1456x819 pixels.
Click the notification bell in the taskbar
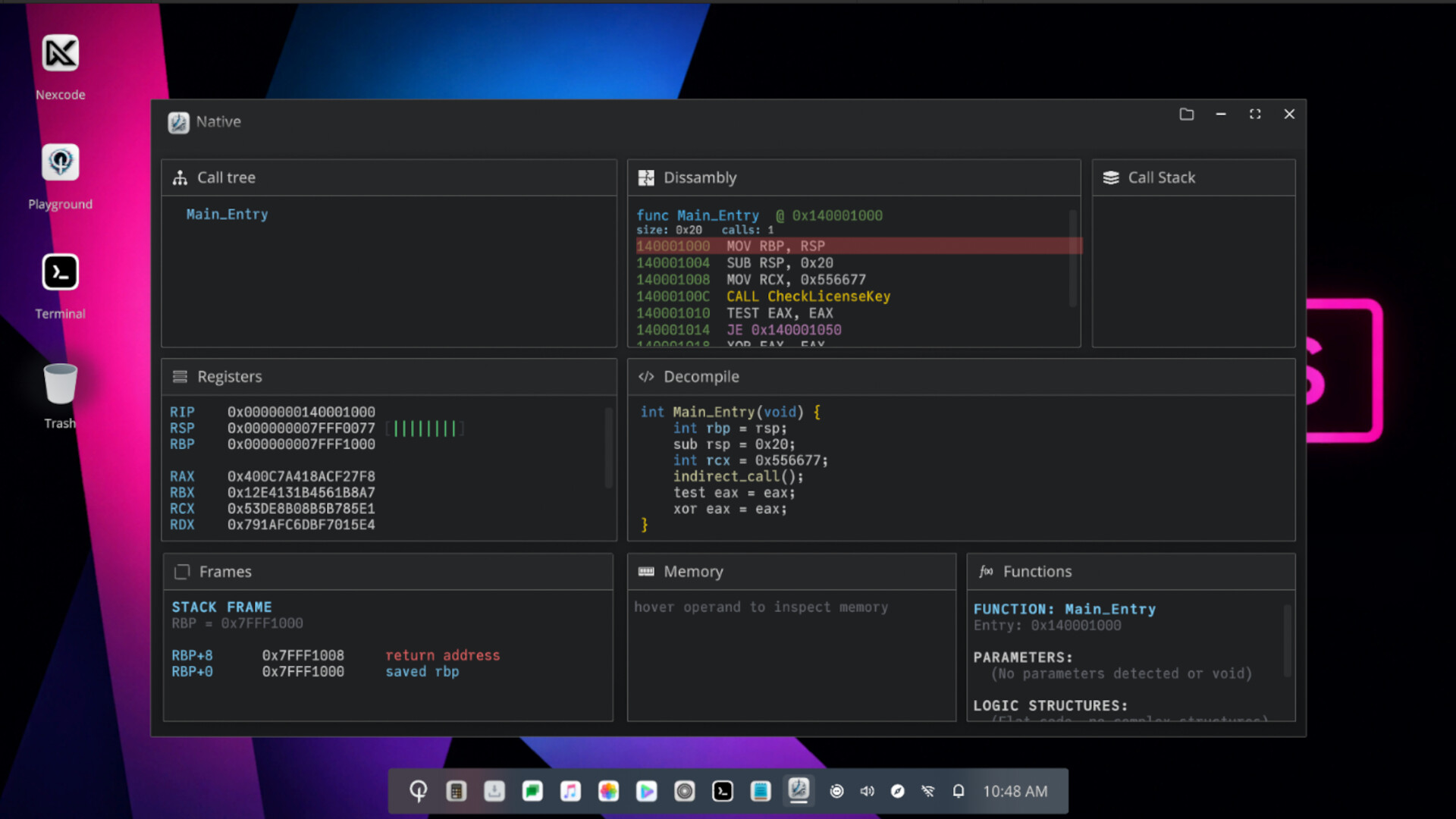pyautogui.click(x=958, y=791)
